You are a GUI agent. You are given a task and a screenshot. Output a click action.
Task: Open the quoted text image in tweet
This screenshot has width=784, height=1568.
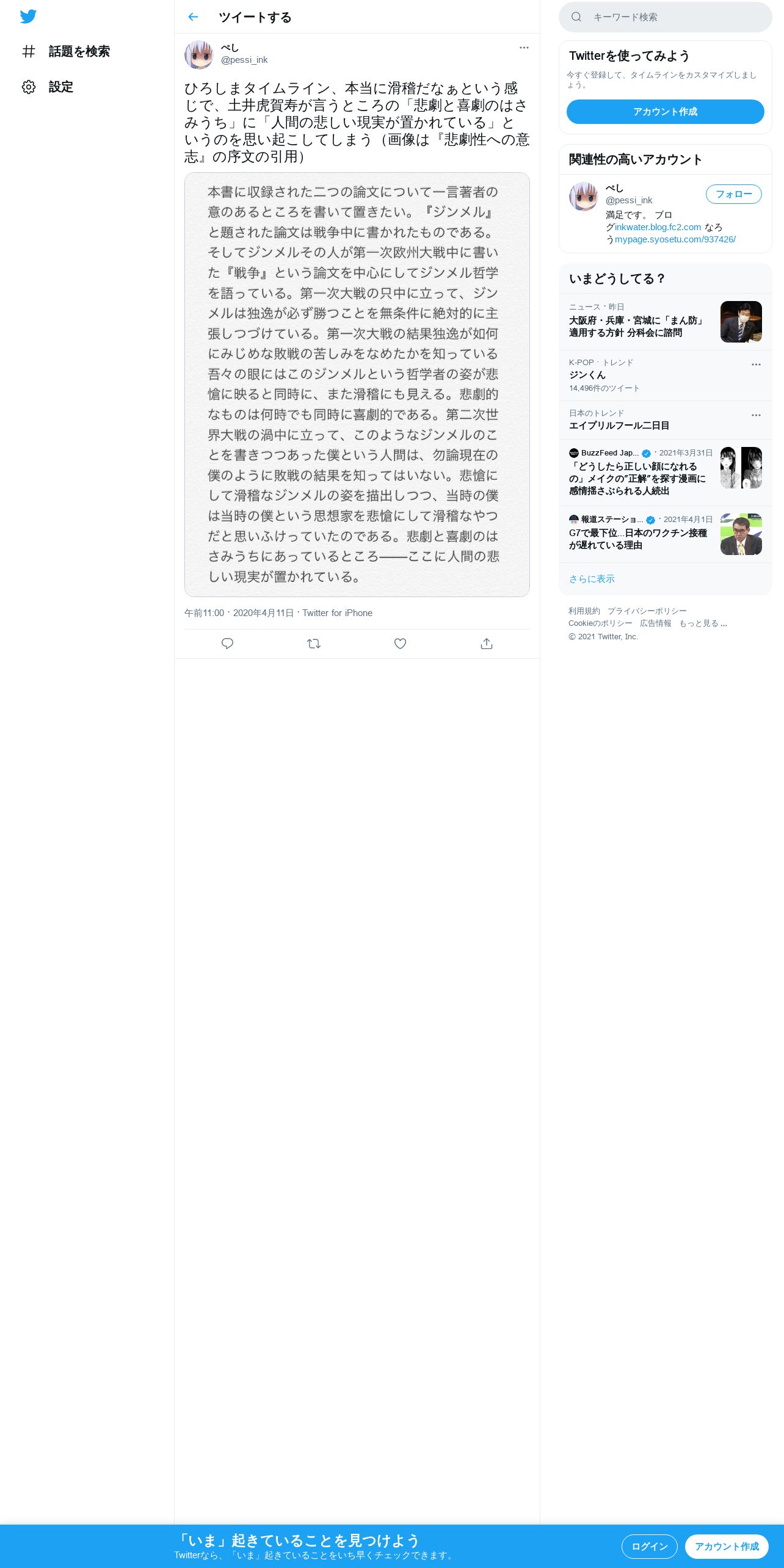[357, 385]
